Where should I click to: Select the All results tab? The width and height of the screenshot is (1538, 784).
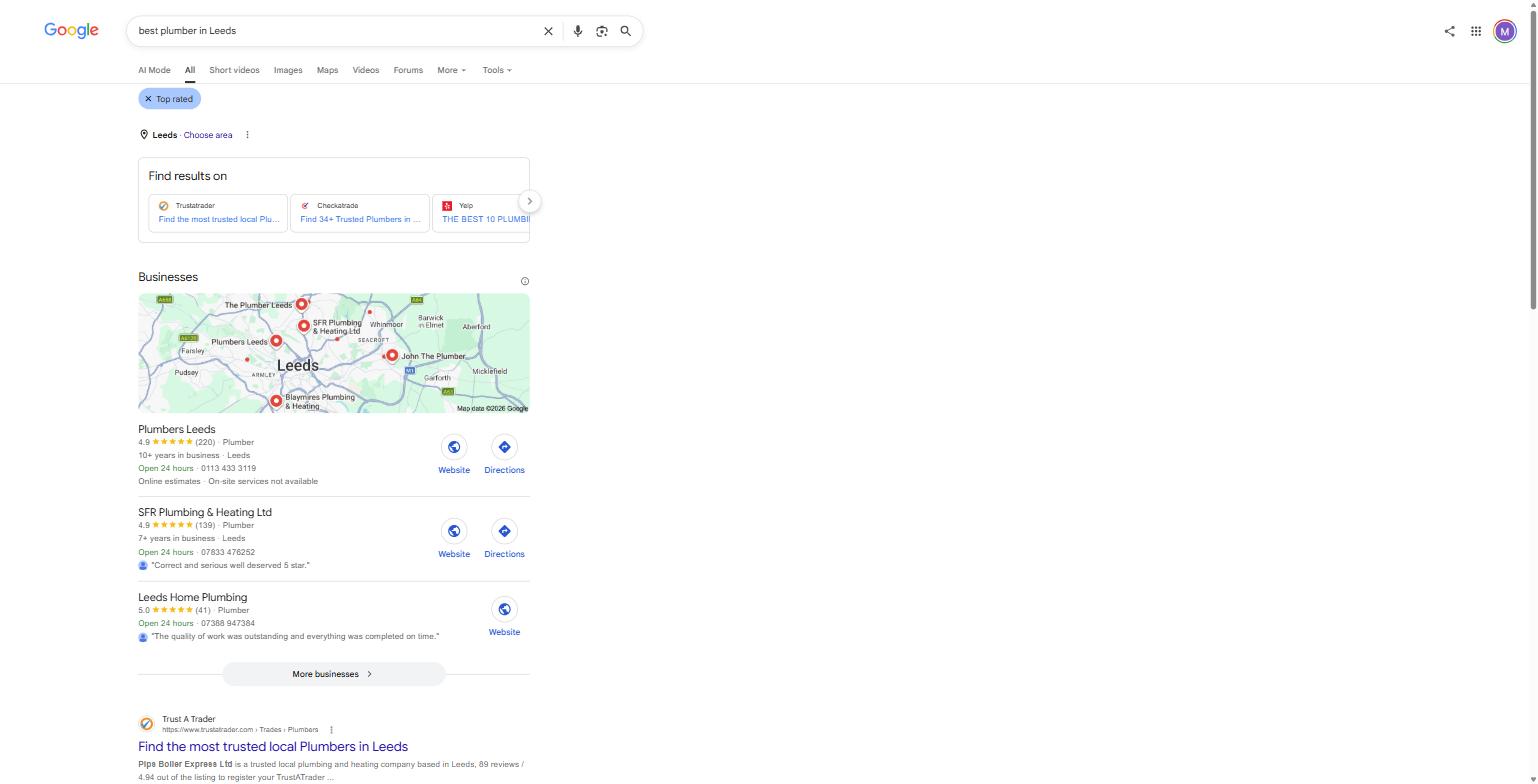(x=189, y=70)
